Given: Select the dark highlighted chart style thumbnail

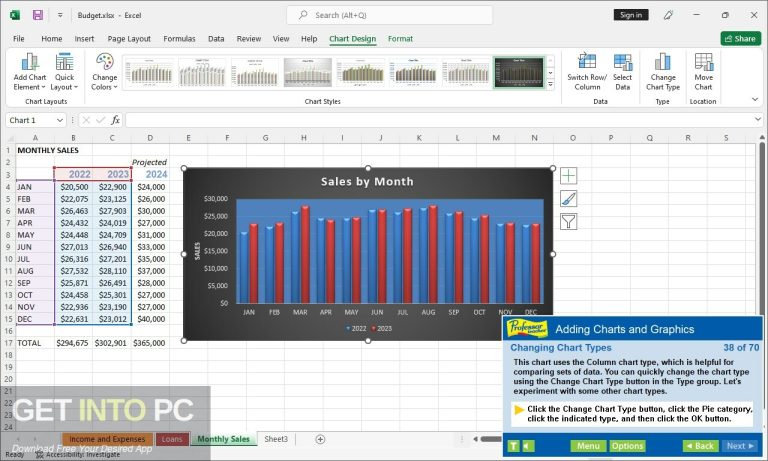Looking at the screenshot, I should 519,73.
